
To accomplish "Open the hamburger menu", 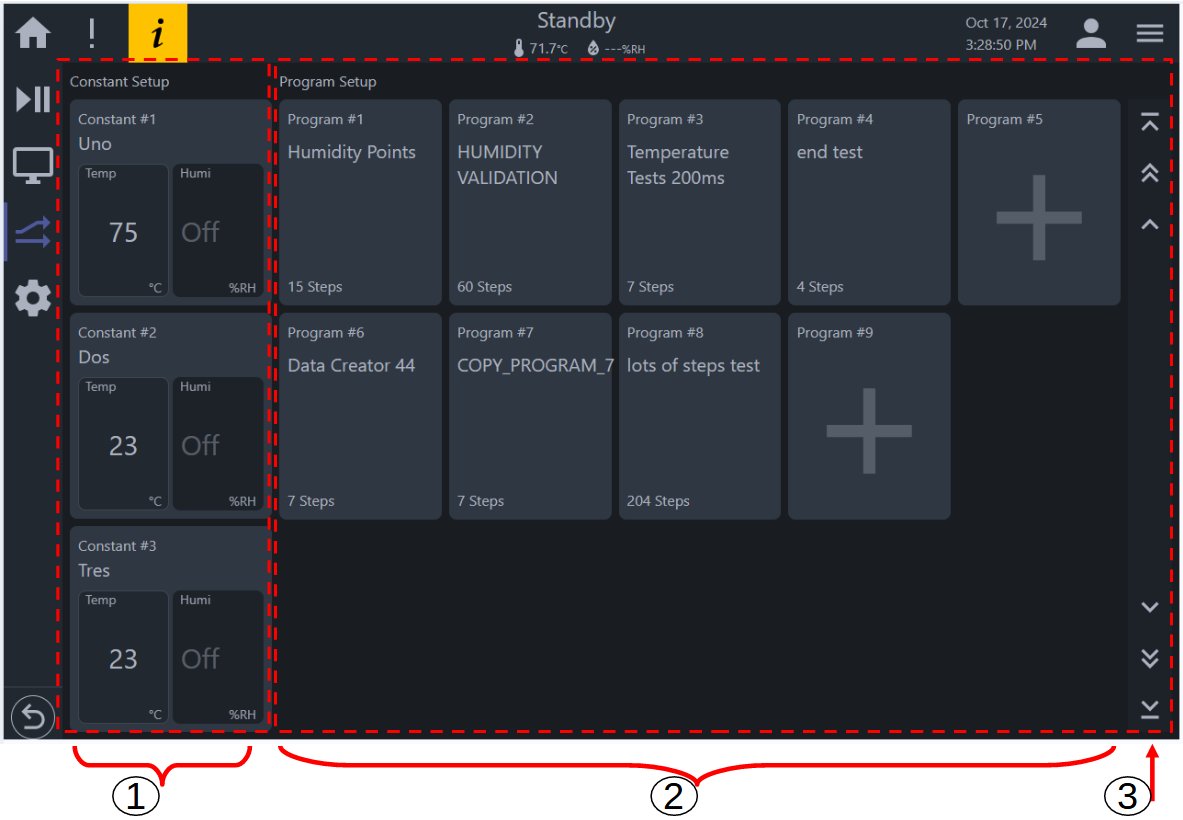I will point(1150,33).
